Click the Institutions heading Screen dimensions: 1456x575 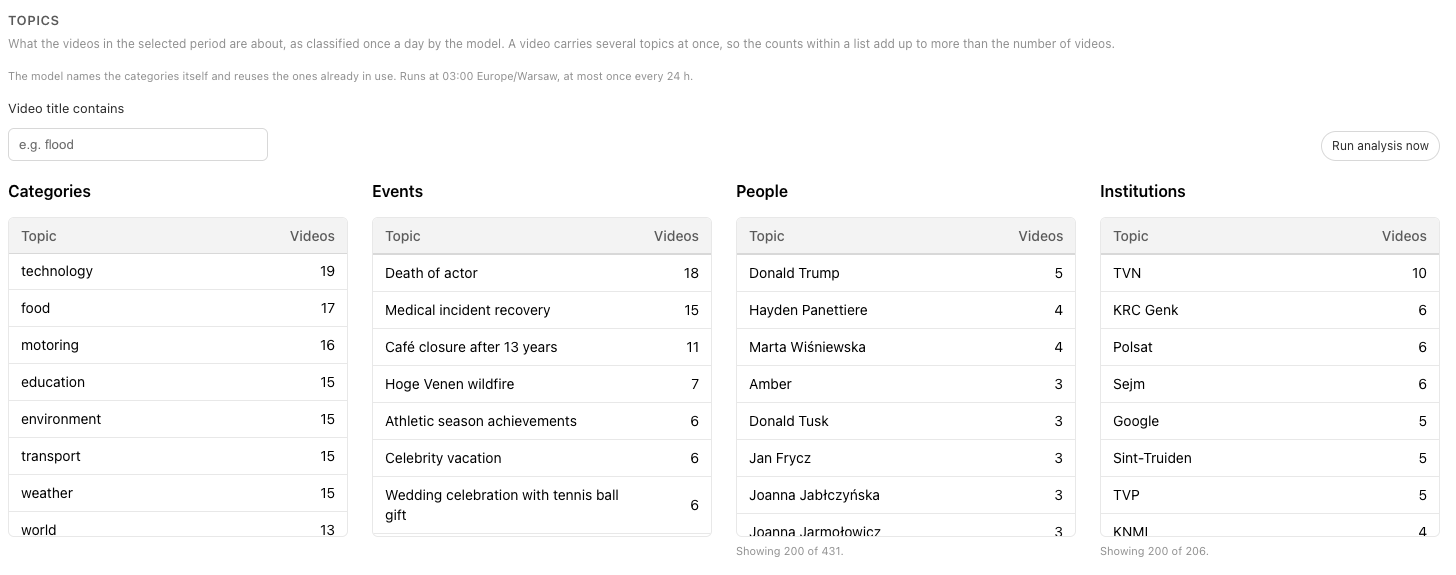pos(1143,191)
